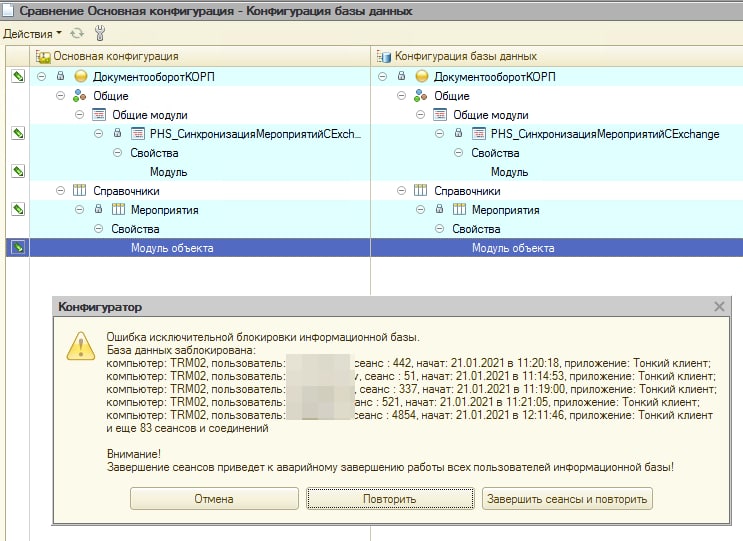Click the Мероприятия catalog icon on left
Viewport: 743px width, 541px height.
pos(118,209)
